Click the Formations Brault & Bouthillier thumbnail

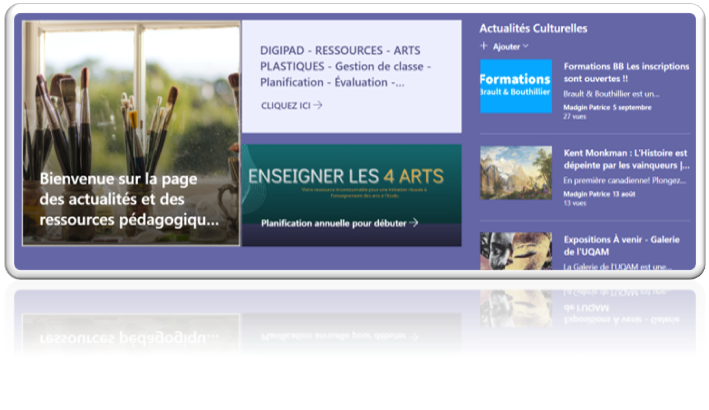tap(515, 86)
